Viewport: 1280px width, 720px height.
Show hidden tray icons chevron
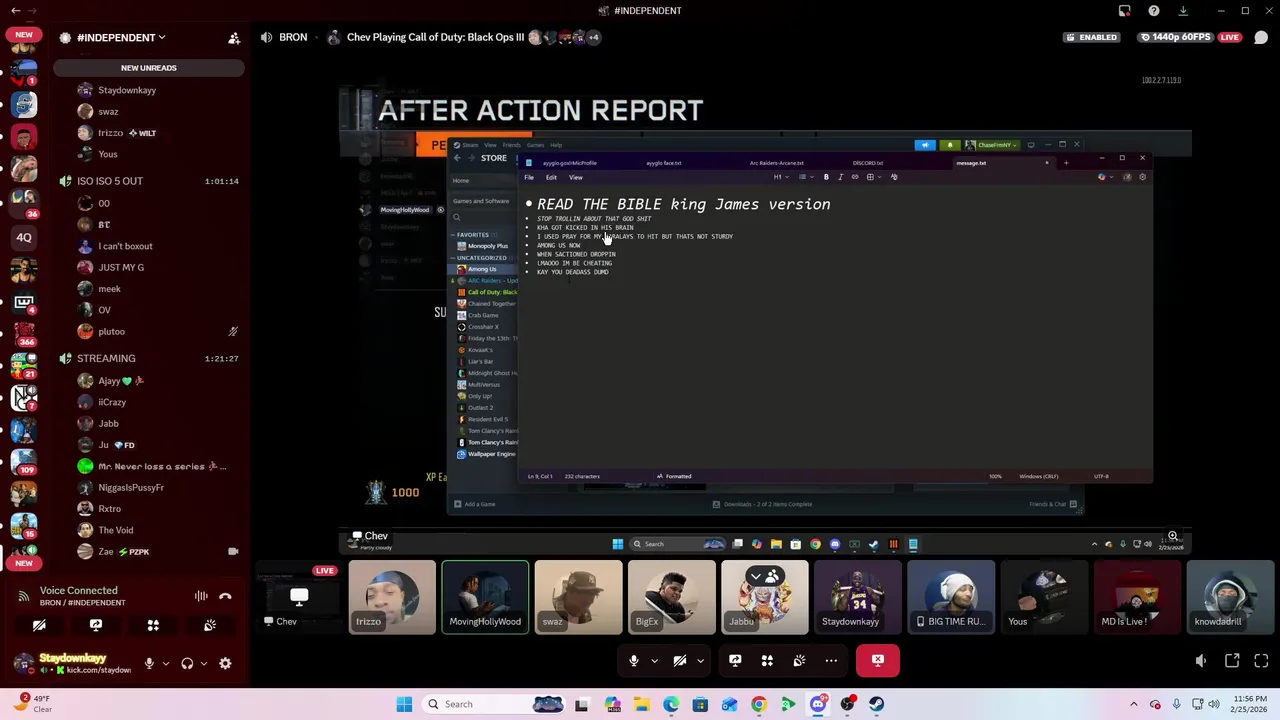(1134, 704)
